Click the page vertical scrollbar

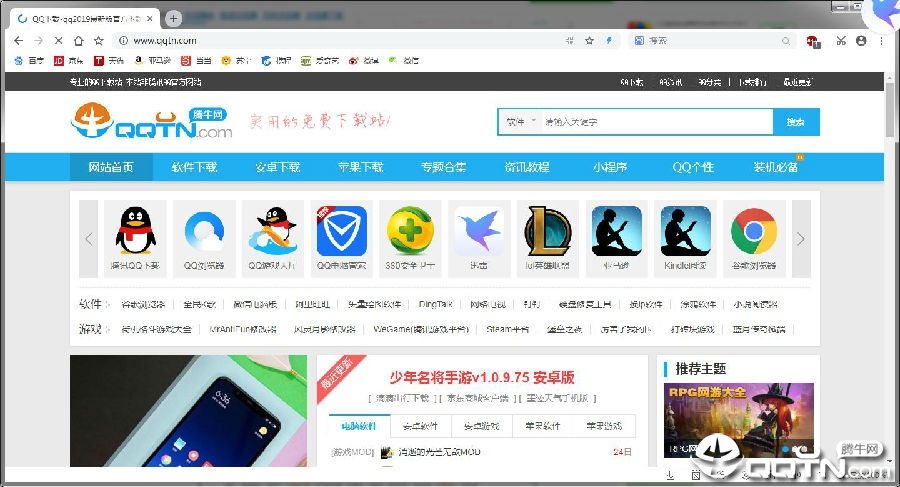pos(890,109)
